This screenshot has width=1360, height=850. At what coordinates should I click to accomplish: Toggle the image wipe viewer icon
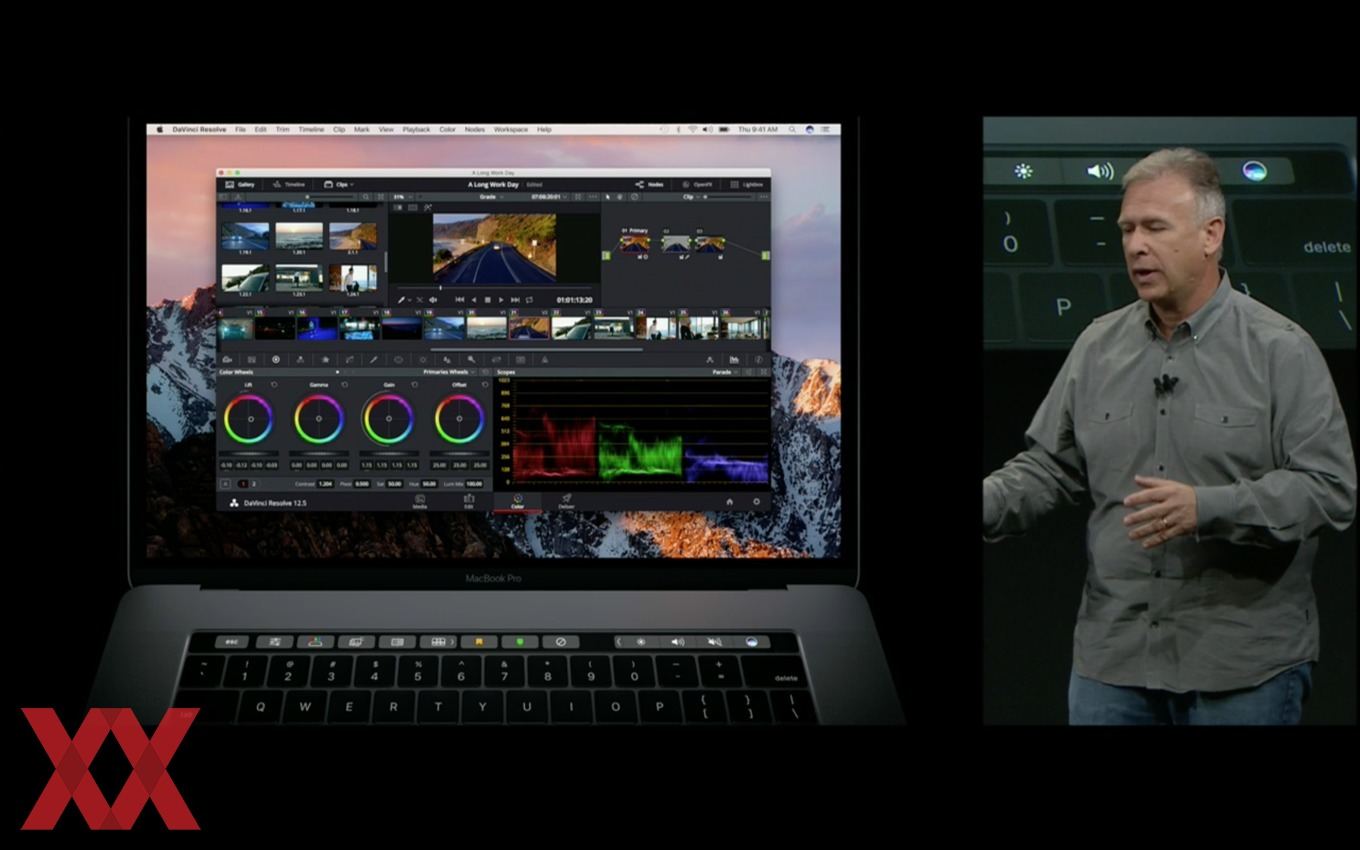coord(398,207)
